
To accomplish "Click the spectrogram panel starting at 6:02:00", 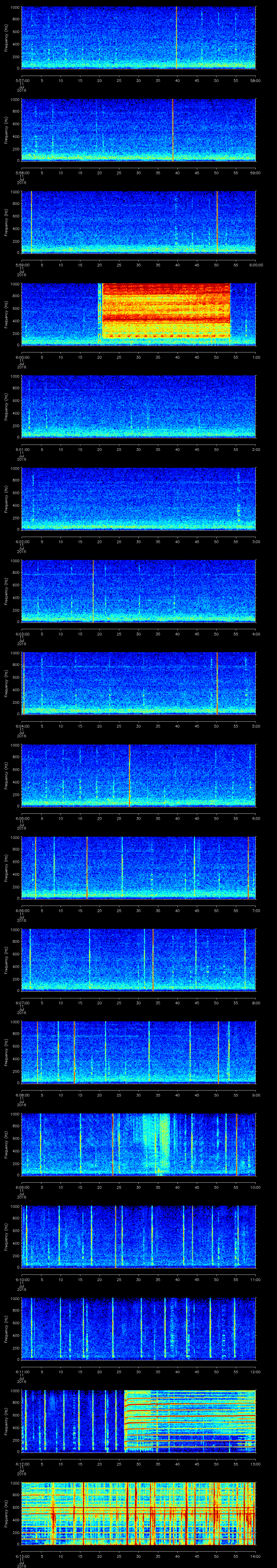I will point(139,499).
